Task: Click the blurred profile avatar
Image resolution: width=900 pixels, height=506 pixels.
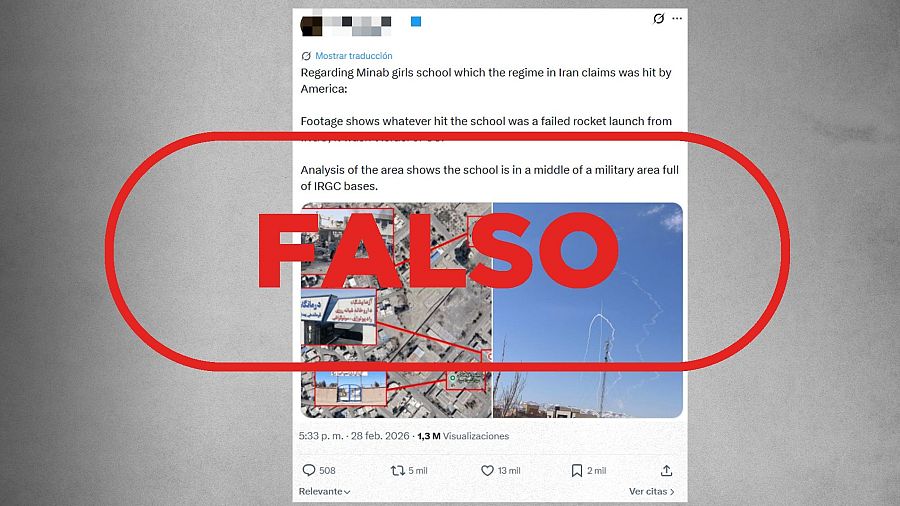Action: 312,25
